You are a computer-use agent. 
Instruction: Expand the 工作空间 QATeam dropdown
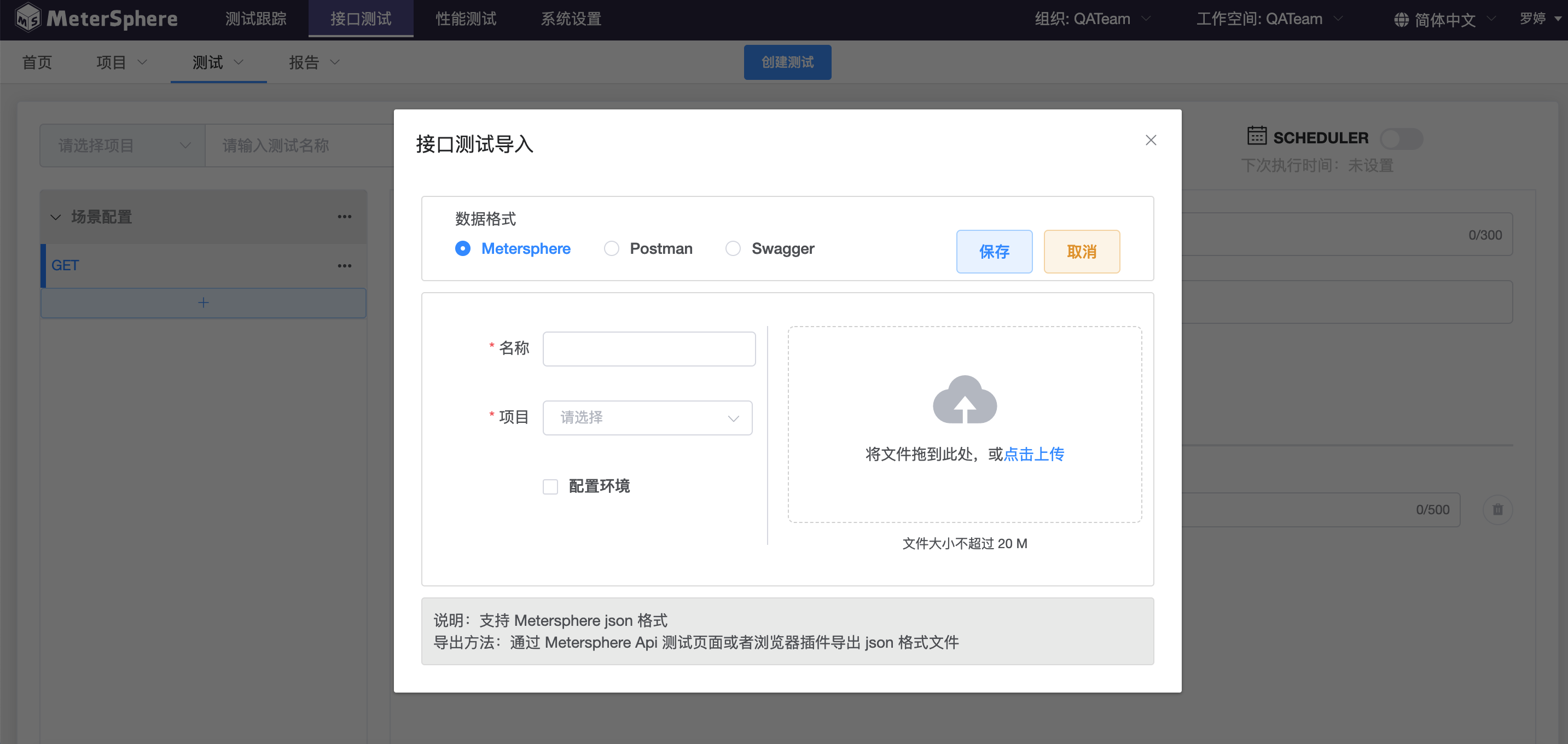(x=1269, y=19)
